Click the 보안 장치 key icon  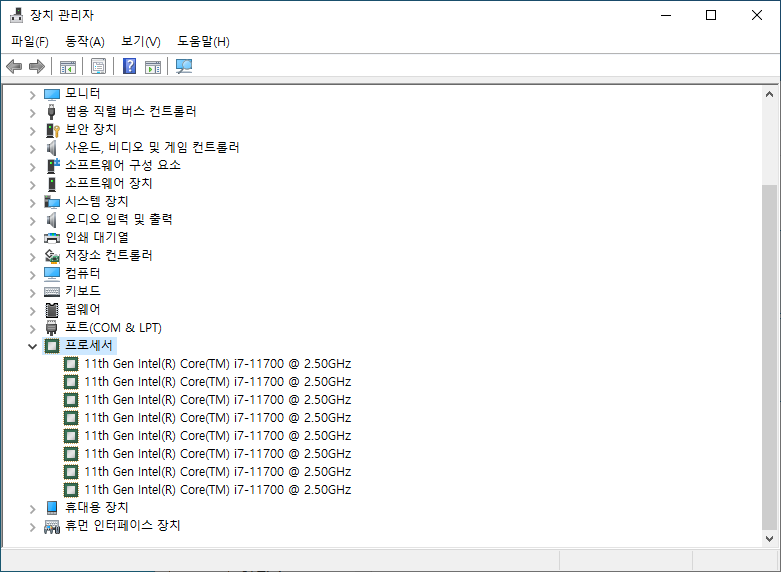click(52, 130)
